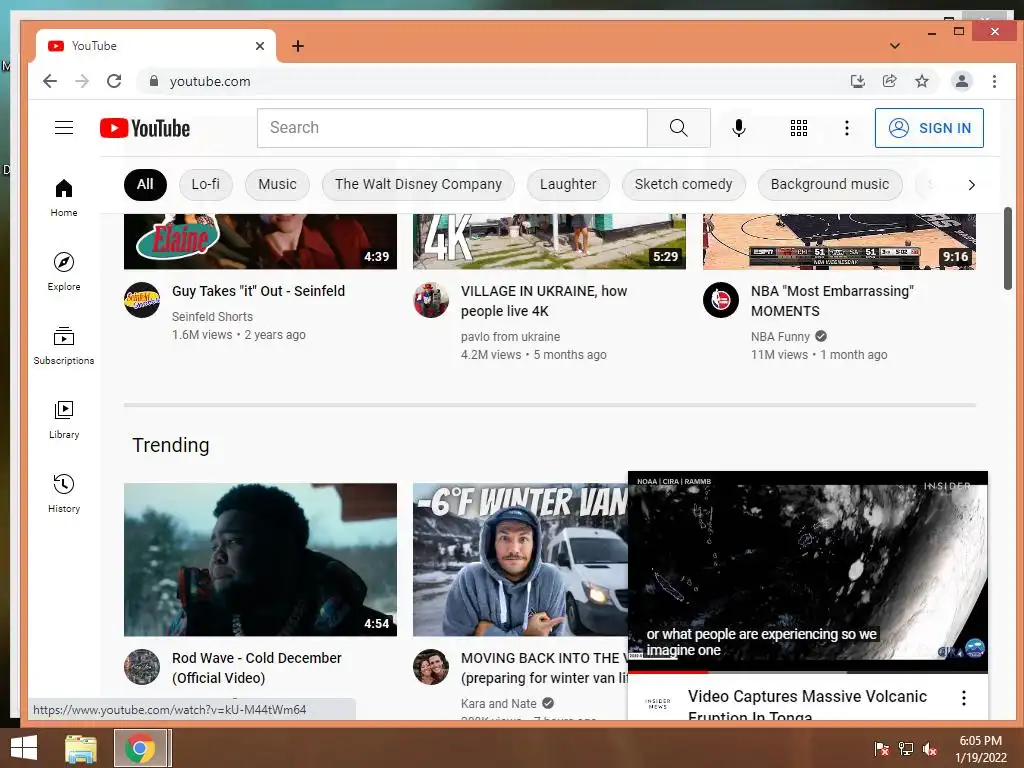Open Kara and Nate channel name link
This screenshot has height=768, width=1024.
[x=498, y=704]
